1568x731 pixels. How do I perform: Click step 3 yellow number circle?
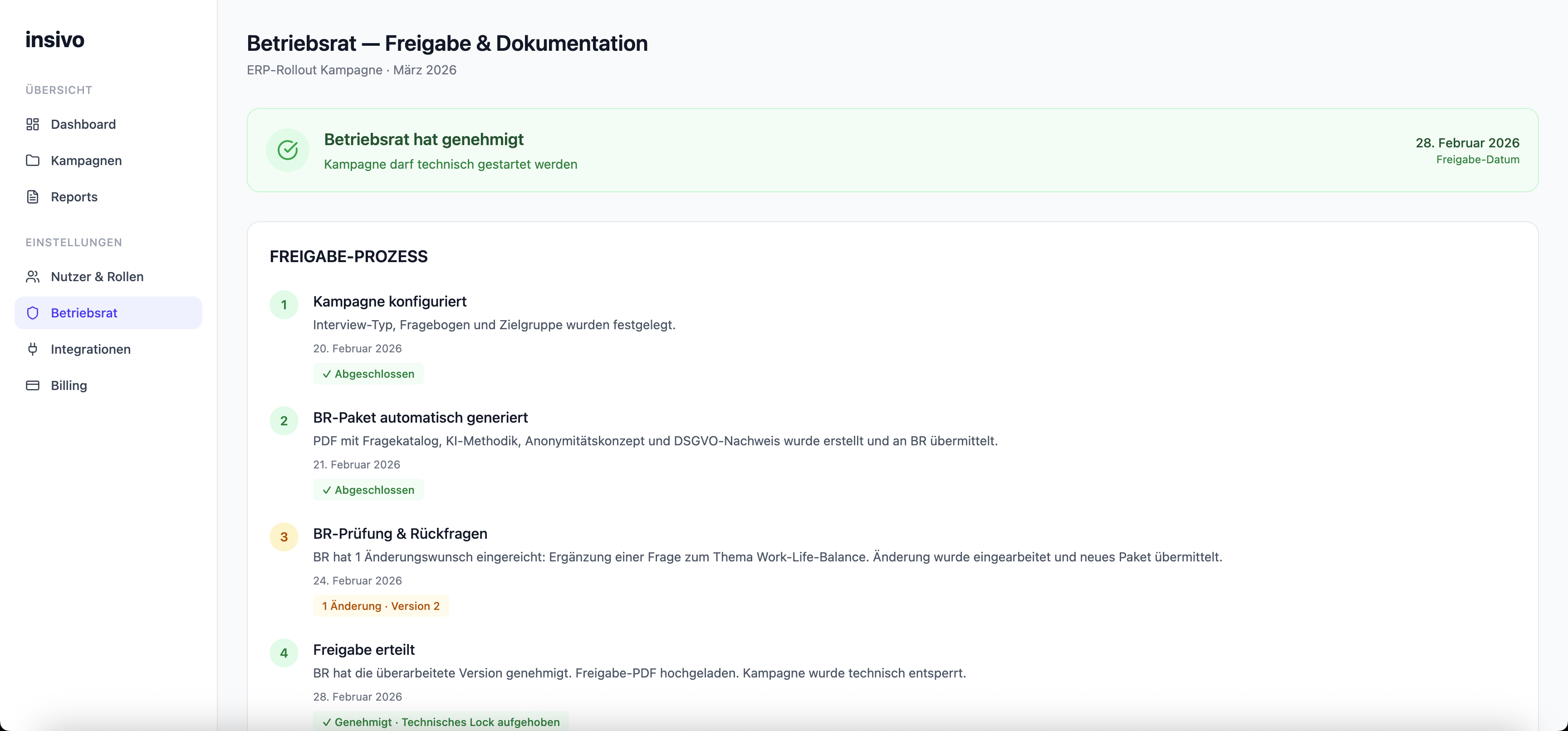pos(284,537)
